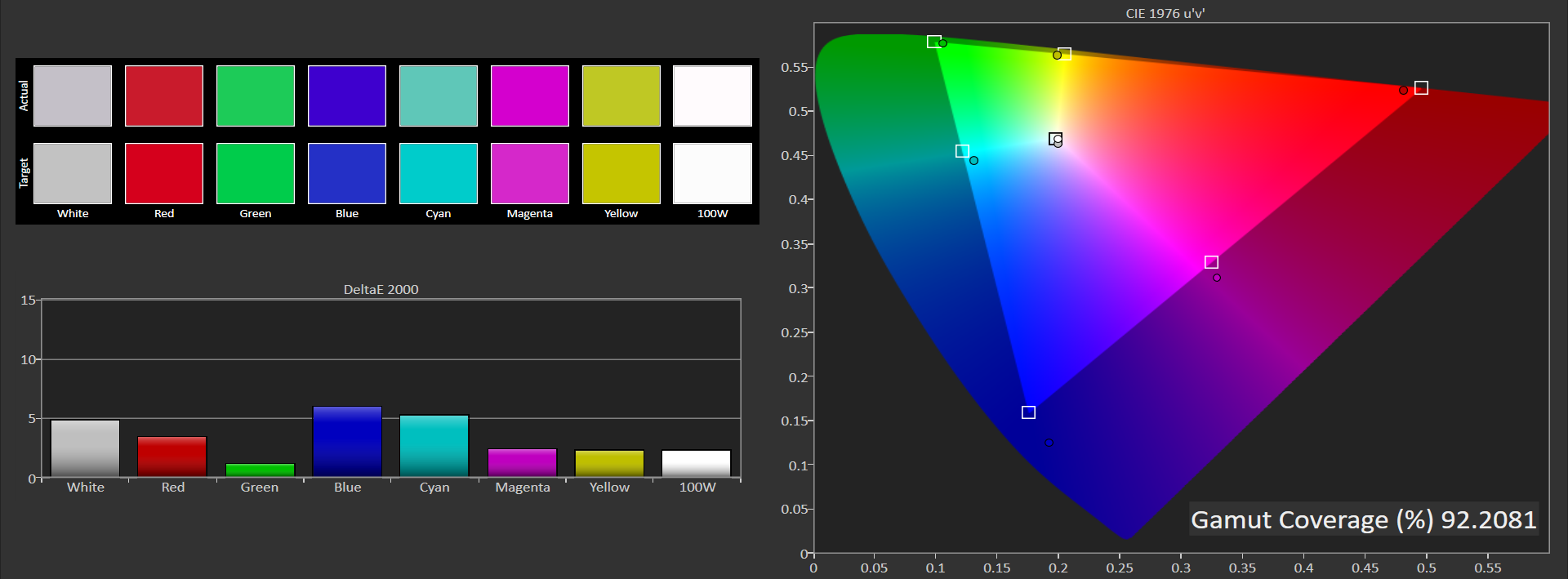The image size is (1568, 579).
Task: Click the Actual Red color swatch
Action: click(164, 96)
